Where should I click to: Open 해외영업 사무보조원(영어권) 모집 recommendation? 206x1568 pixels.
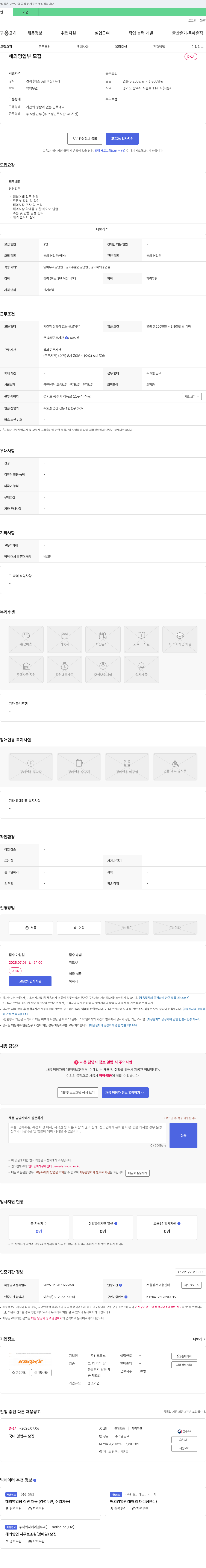coord(31,1534)
